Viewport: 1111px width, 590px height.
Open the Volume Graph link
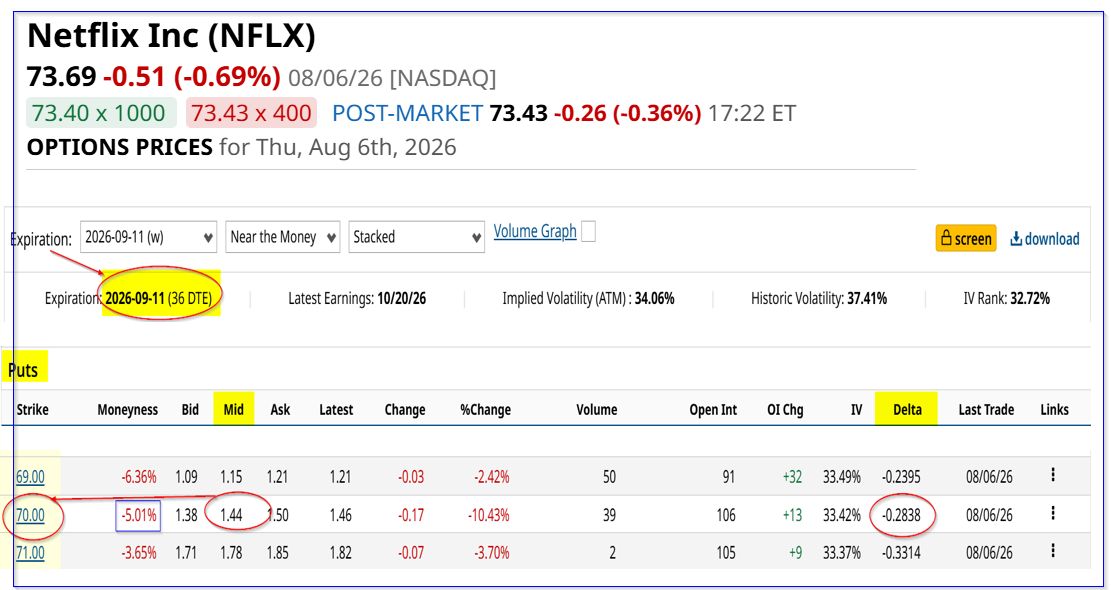[535, 232]
